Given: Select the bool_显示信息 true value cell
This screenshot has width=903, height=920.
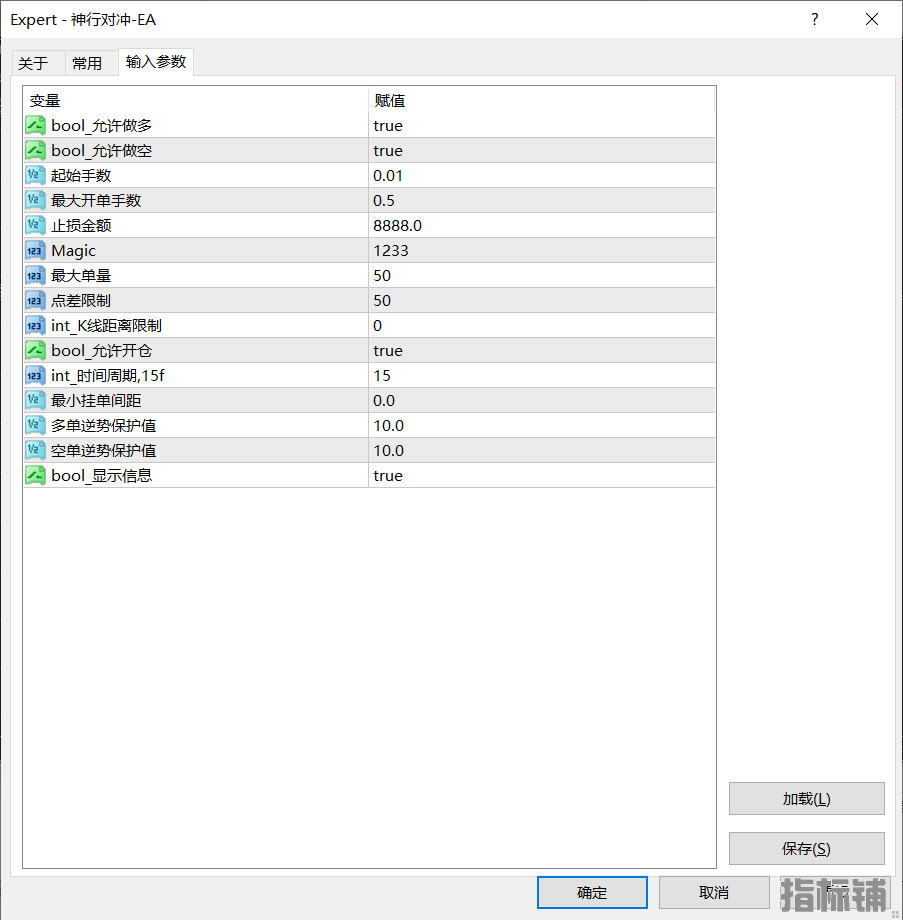Looking at the screenshot, I should tap(541, 475).
